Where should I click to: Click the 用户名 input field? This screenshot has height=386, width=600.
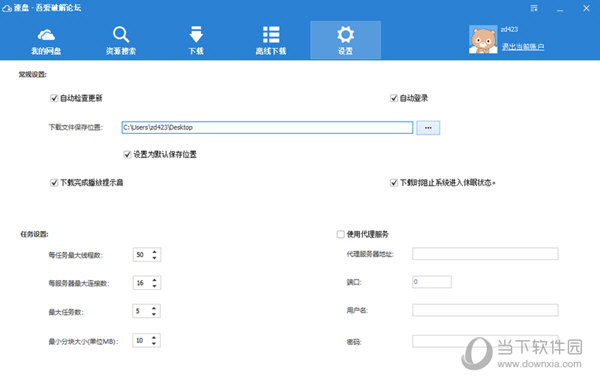click(x=485, y=310)
